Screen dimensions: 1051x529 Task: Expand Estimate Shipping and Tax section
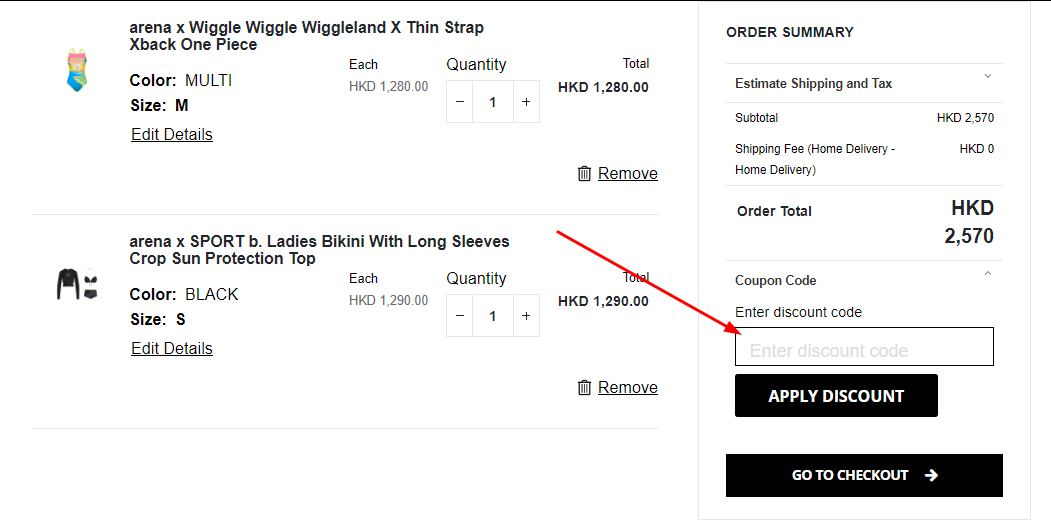coord(864,83)
